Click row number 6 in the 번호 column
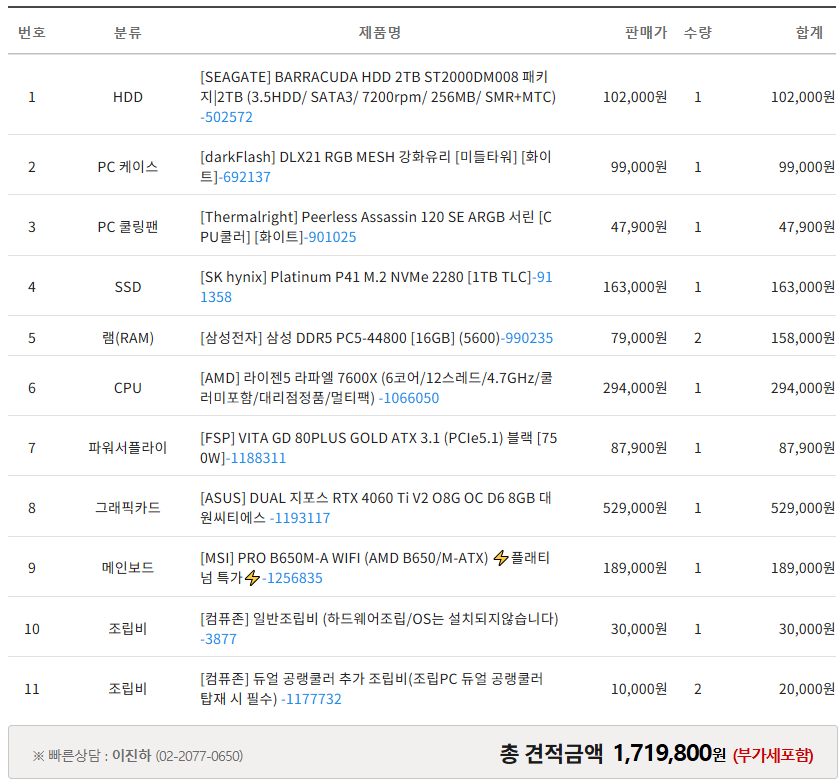 coord(32,388)
